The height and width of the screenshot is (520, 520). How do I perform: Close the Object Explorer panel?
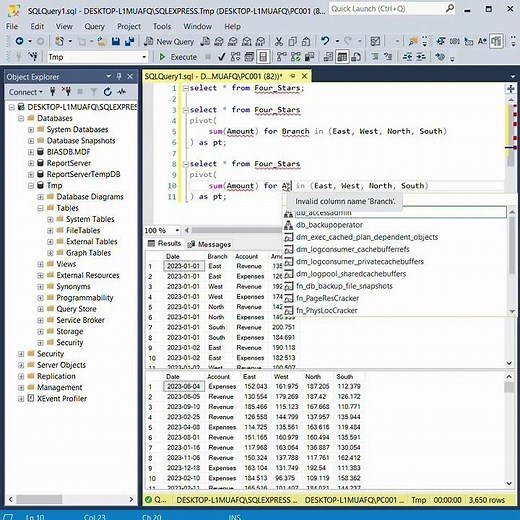tap(130, 77)
